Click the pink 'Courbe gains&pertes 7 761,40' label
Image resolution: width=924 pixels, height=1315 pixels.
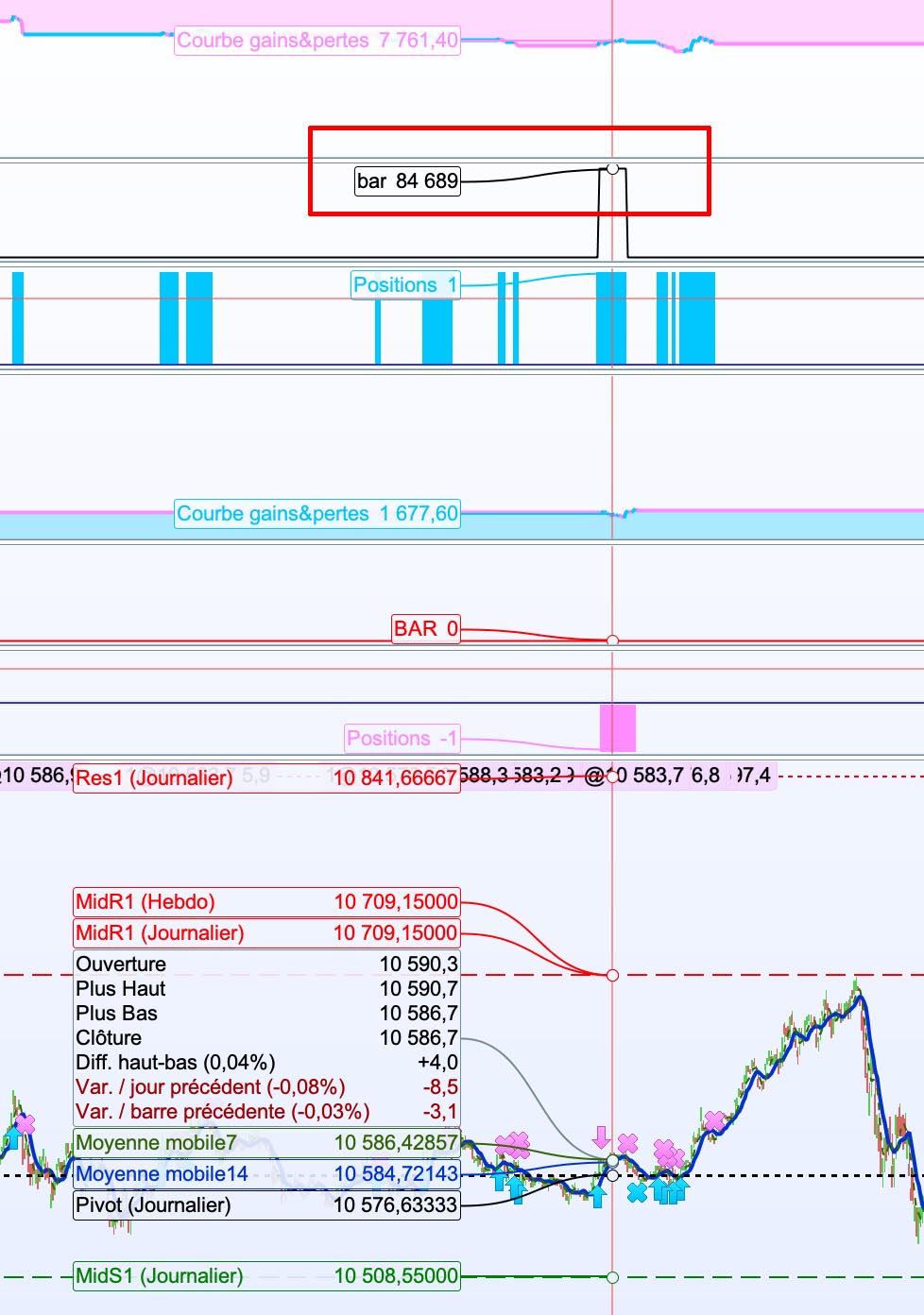click(317, 41)
